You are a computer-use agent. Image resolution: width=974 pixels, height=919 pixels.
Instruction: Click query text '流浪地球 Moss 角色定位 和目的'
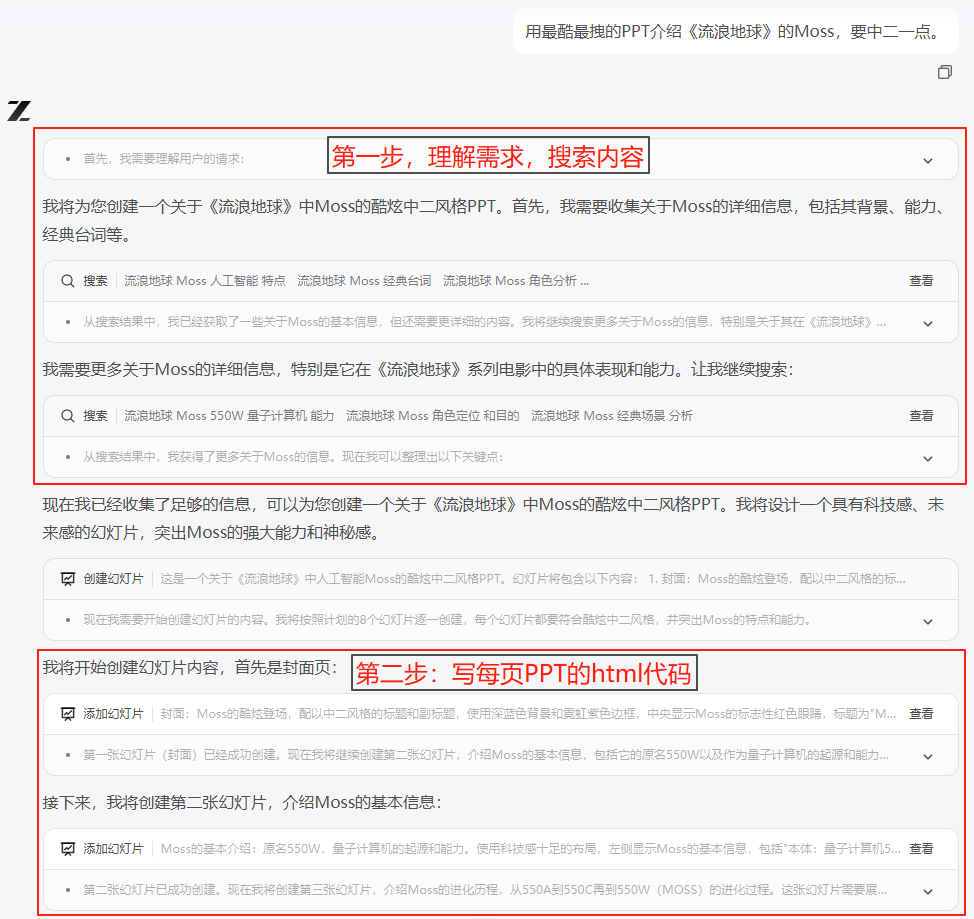432,416
